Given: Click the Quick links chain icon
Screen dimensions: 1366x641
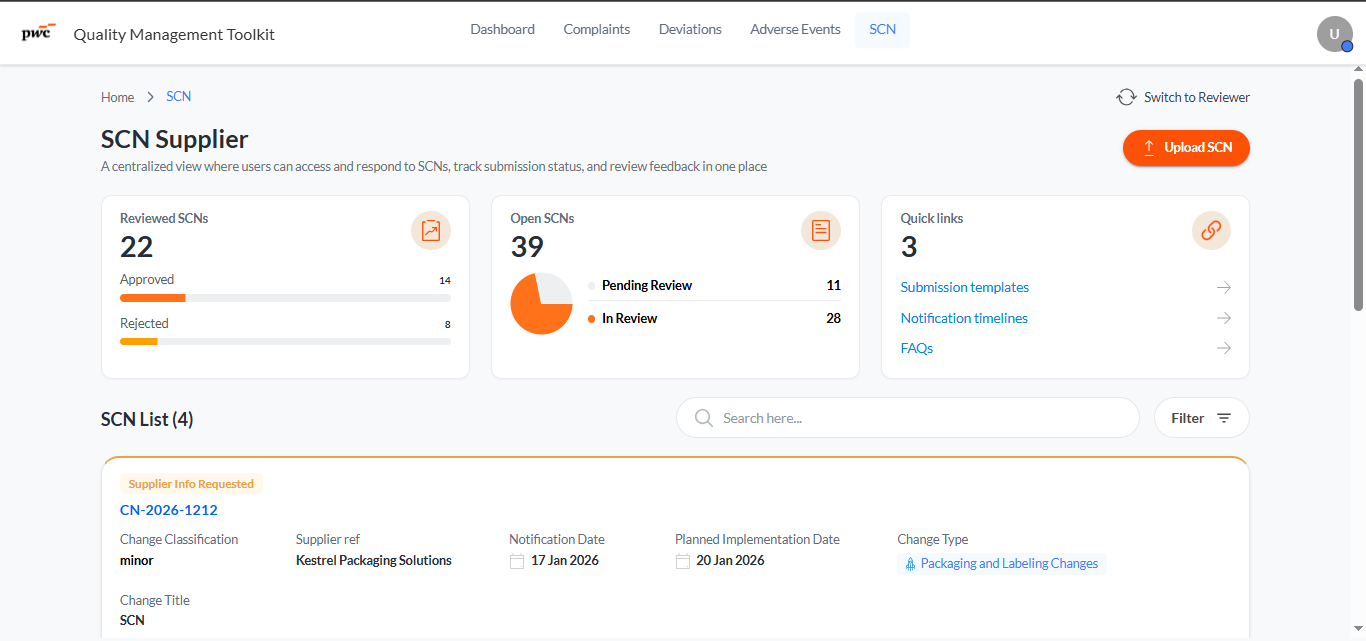Looking at the screenshot, I should click(x=1211, y=231).
